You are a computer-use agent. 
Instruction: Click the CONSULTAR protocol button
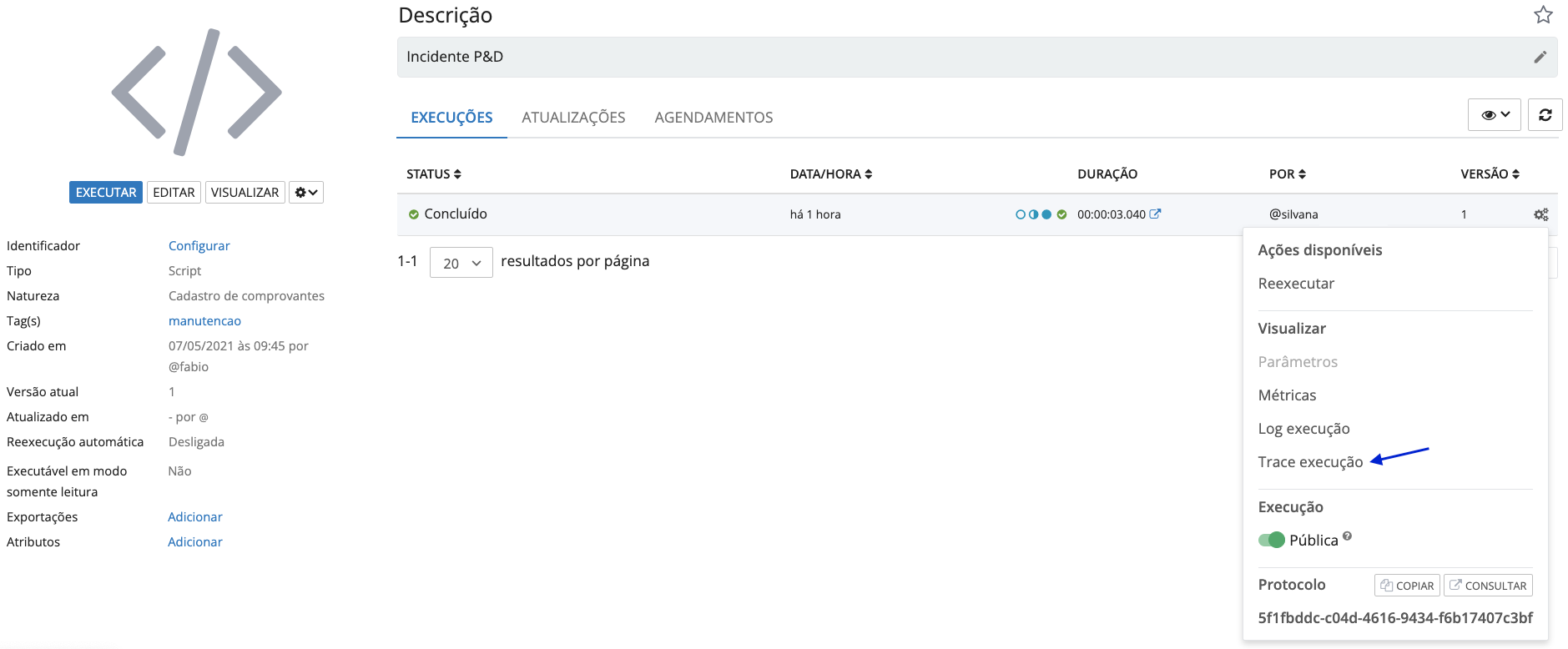[1488, 586]
